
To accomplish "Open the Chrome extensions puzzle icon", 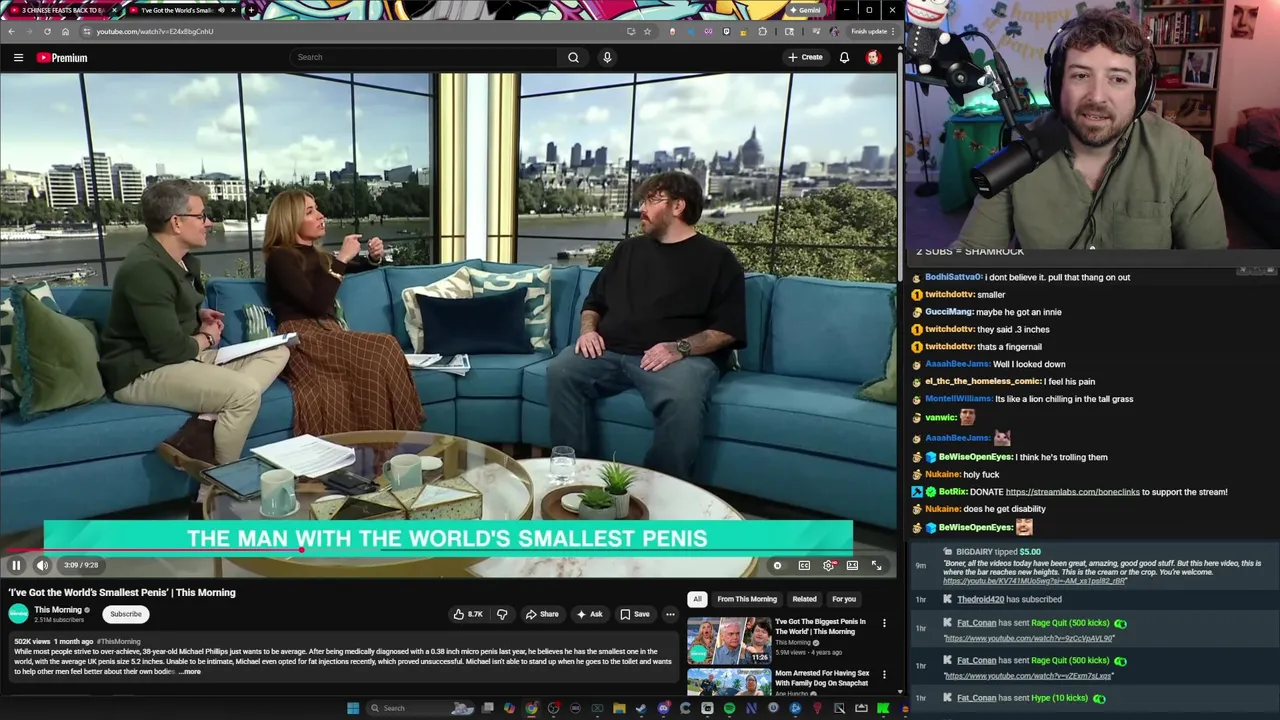I will 762,31.
